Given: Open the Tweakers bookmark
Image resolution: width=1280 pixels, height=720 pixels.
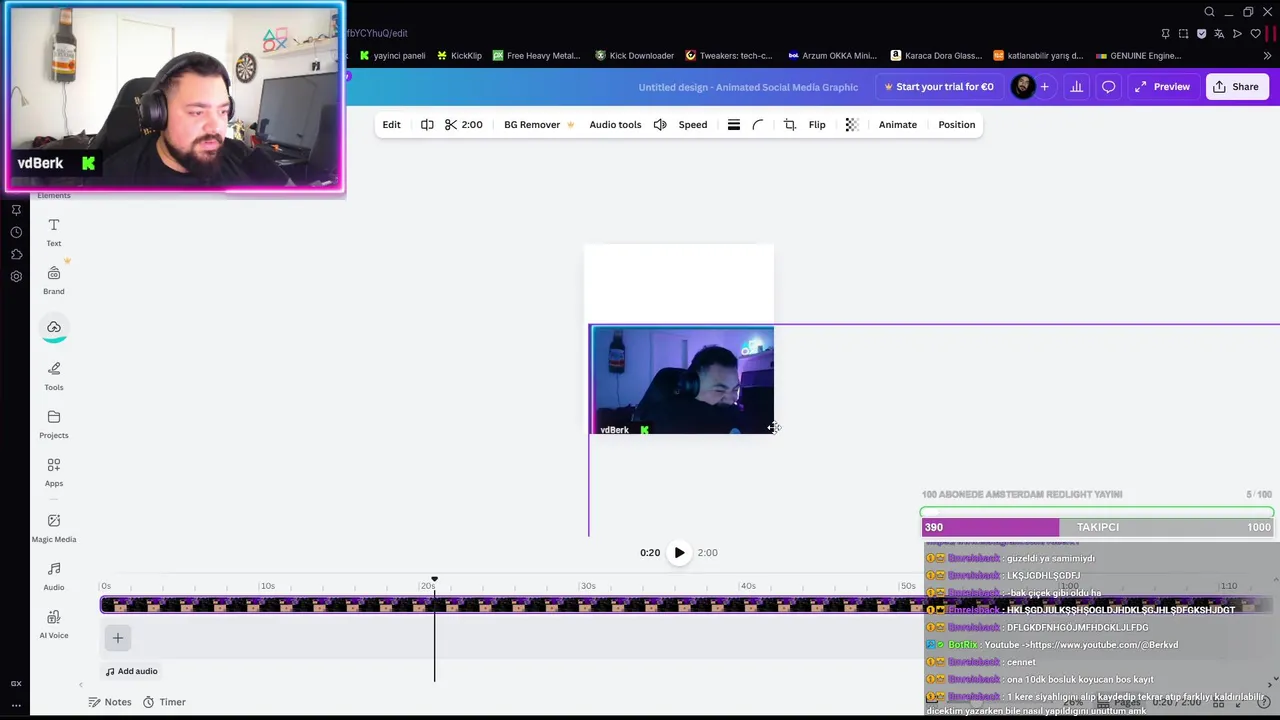Looking at the screenshot, I should coord(729,56).
